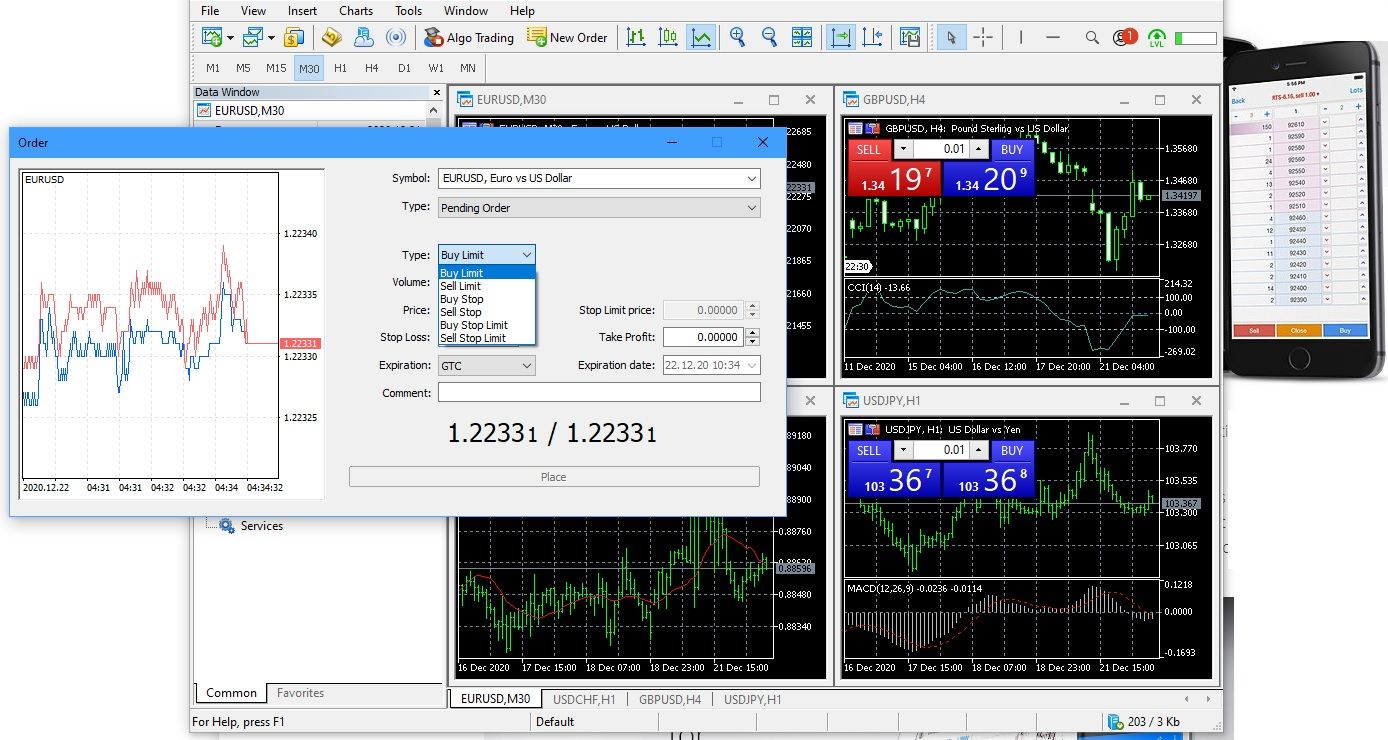Toggle chart shift from right border
Image resolution: width=1388 pixels, height=740 pixels.
tap(872, 37)
